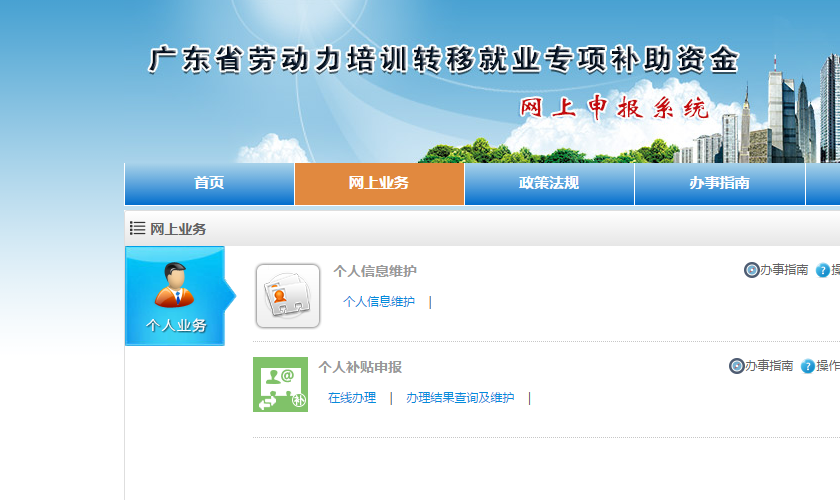Switch to the 办事指南 navigation tab
This screenshot has height=500, width=840.
pos(719,183)
